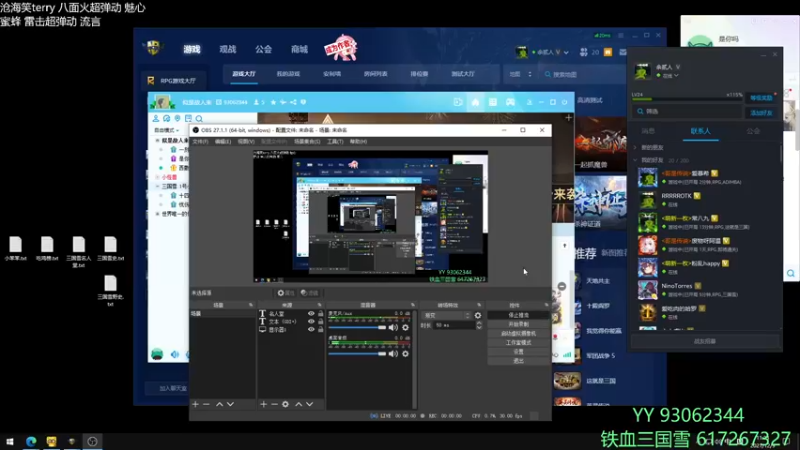
Task: Toggle visibility of first OBS source row
Action: click(x=311, y=314)
